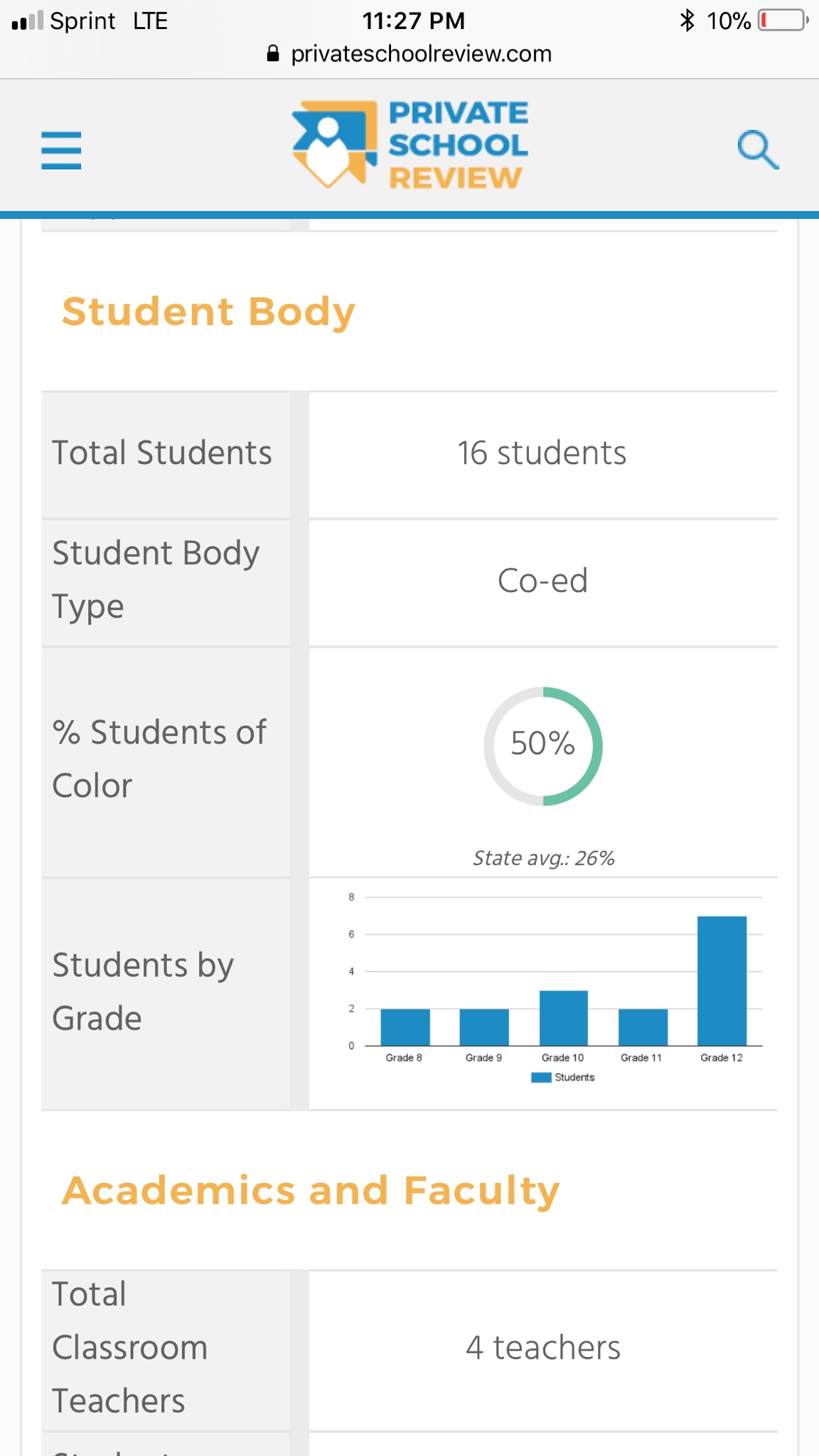The width and height of the screenshot is (819, 1456).
Task: Tap the Private School Review logo
Action: 410,145
